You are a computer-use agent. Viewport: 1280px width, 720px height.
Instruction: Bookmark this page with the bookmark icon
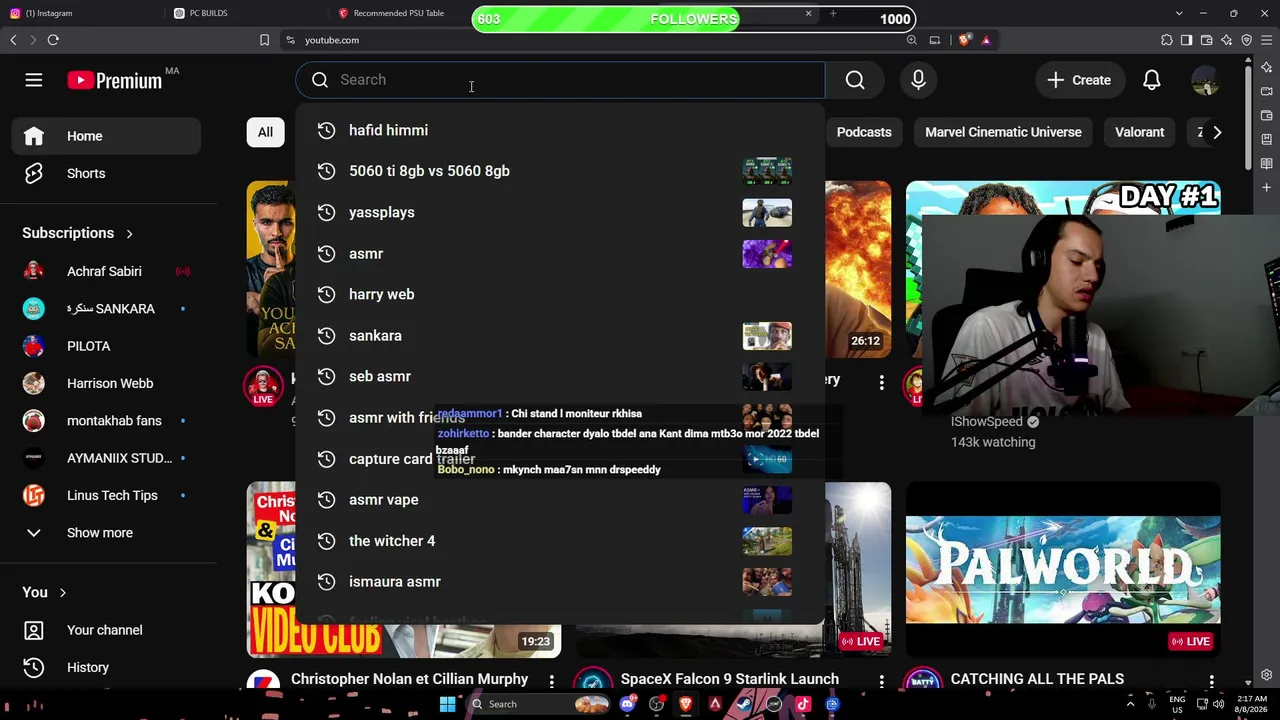click(264, 40)
